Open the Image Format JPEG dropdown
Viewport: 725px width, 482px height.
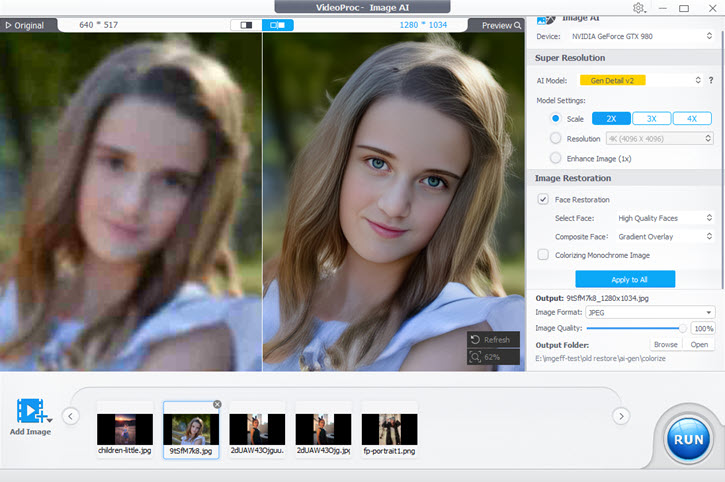pos(650,312)
